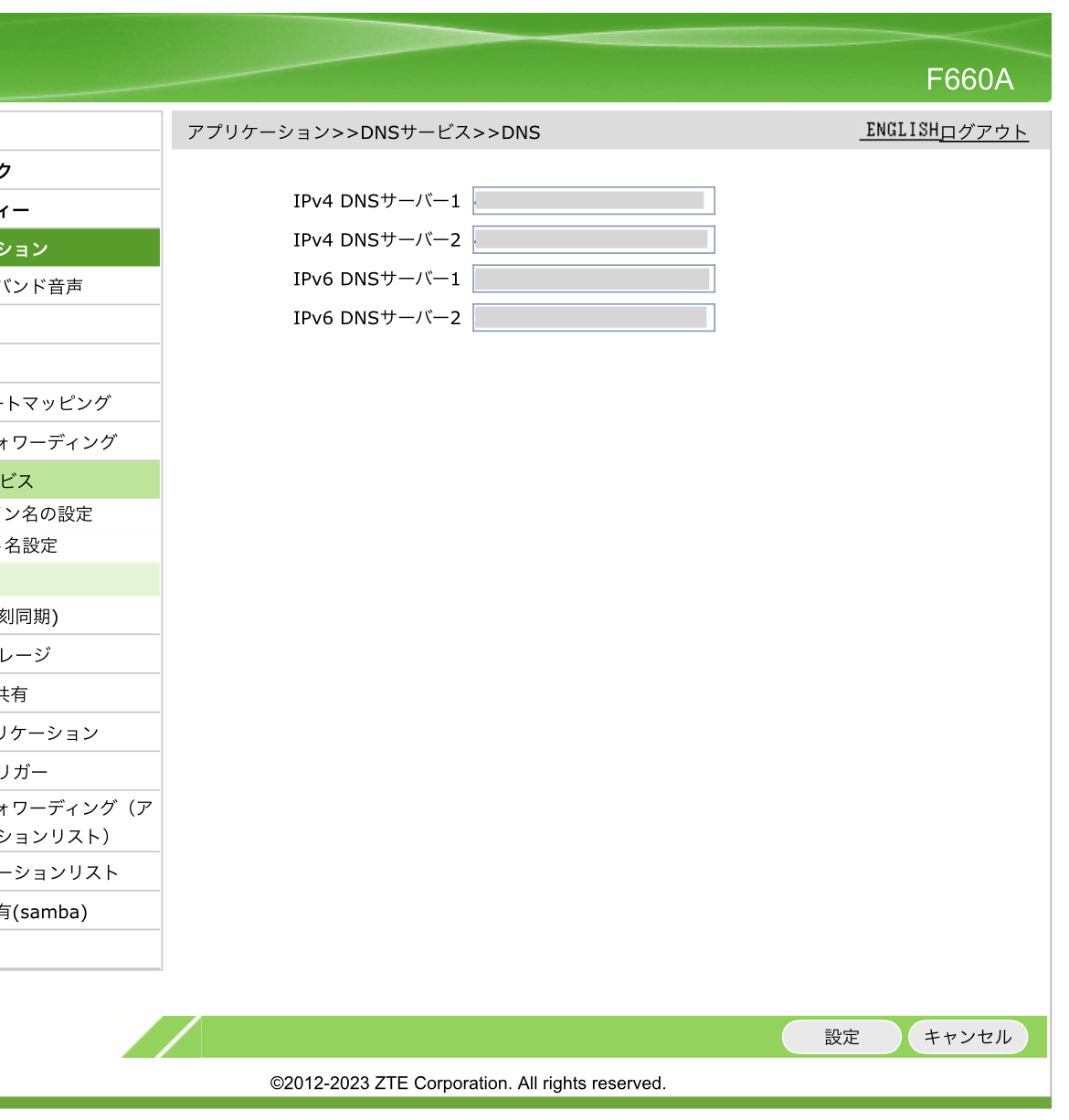Select the リケーション sidebar item
1069x1120 pixels.
(79, 733)
